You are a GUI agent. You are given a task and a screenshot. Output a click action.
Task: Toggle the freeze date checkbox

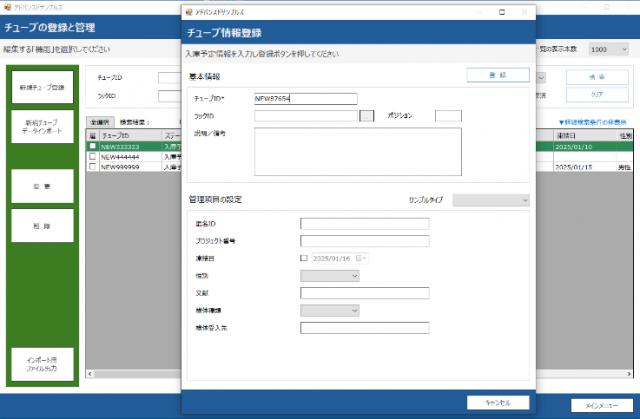(305, 258)
